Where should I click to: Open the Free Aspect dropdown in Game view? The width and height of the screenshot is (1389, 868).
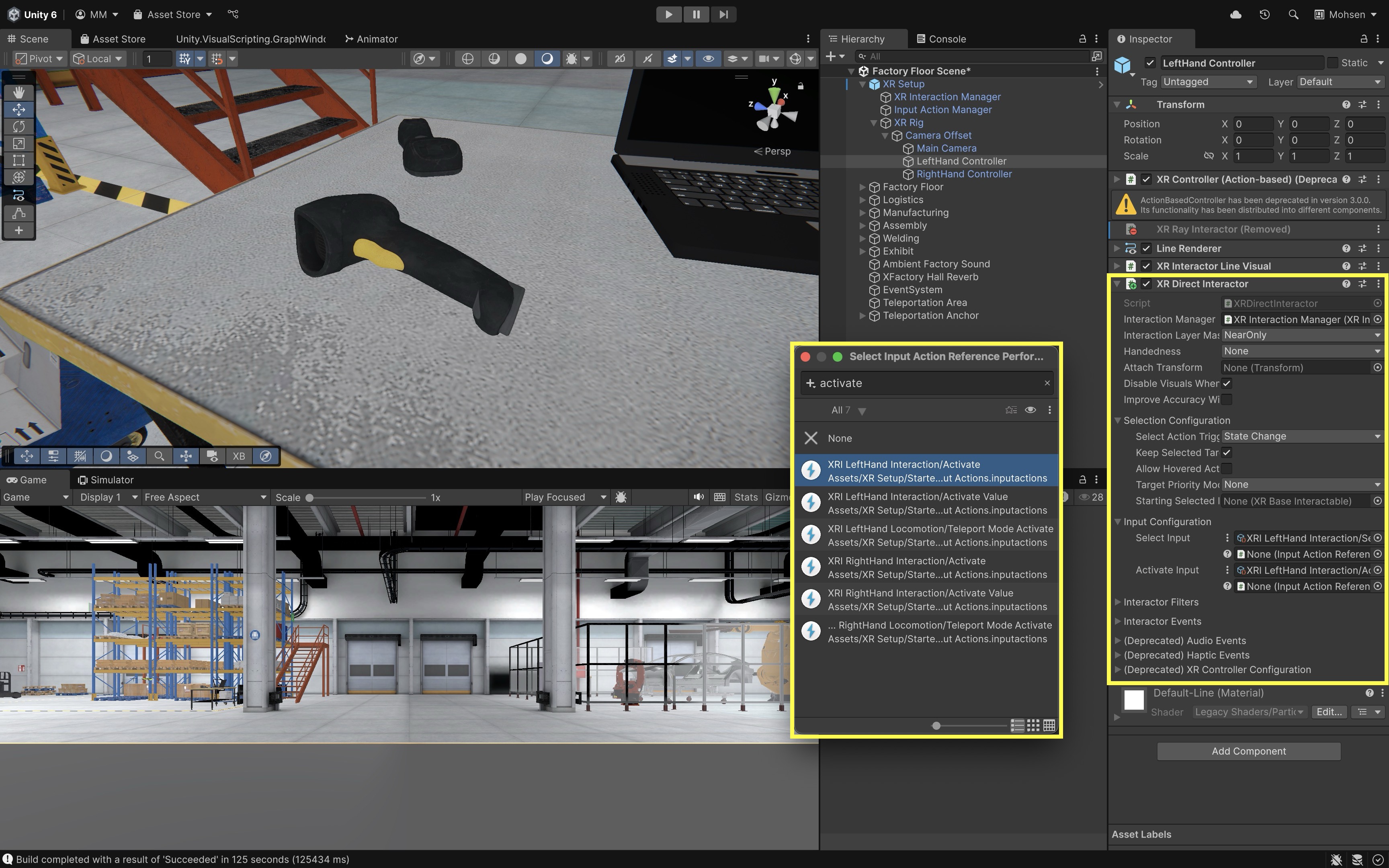pyautogui.click(x=205, y=497)
